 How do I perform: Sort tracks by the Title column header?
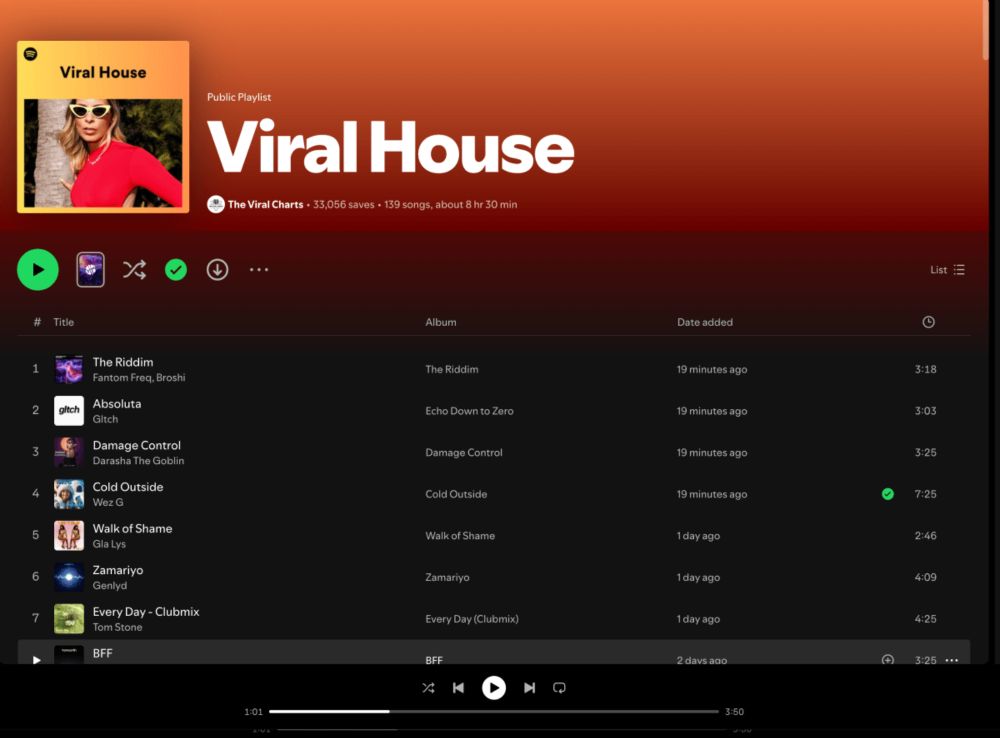(63, 322)
